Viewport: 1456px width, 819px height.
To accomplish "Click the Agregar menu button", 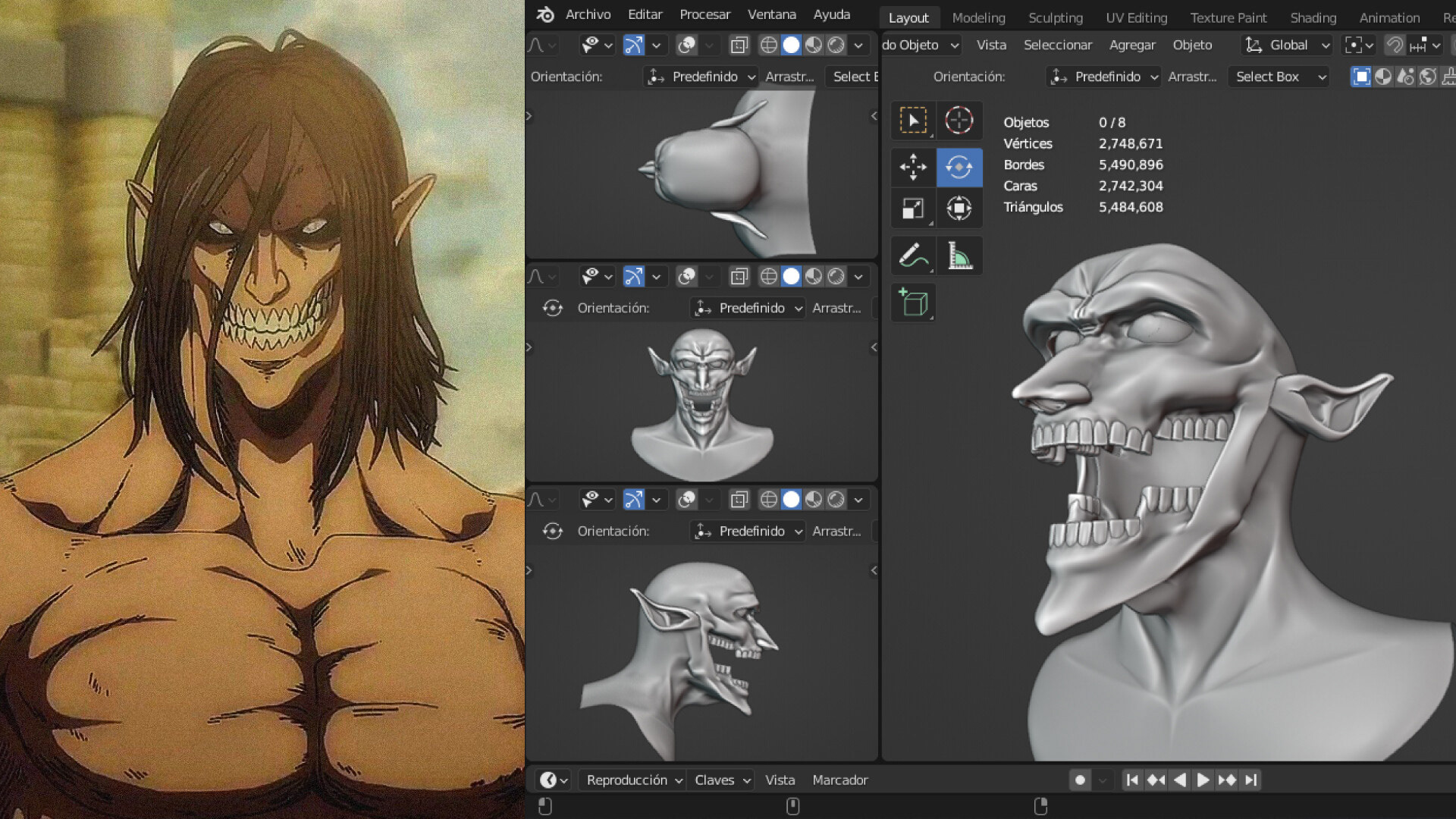I will click(1131, 45).
